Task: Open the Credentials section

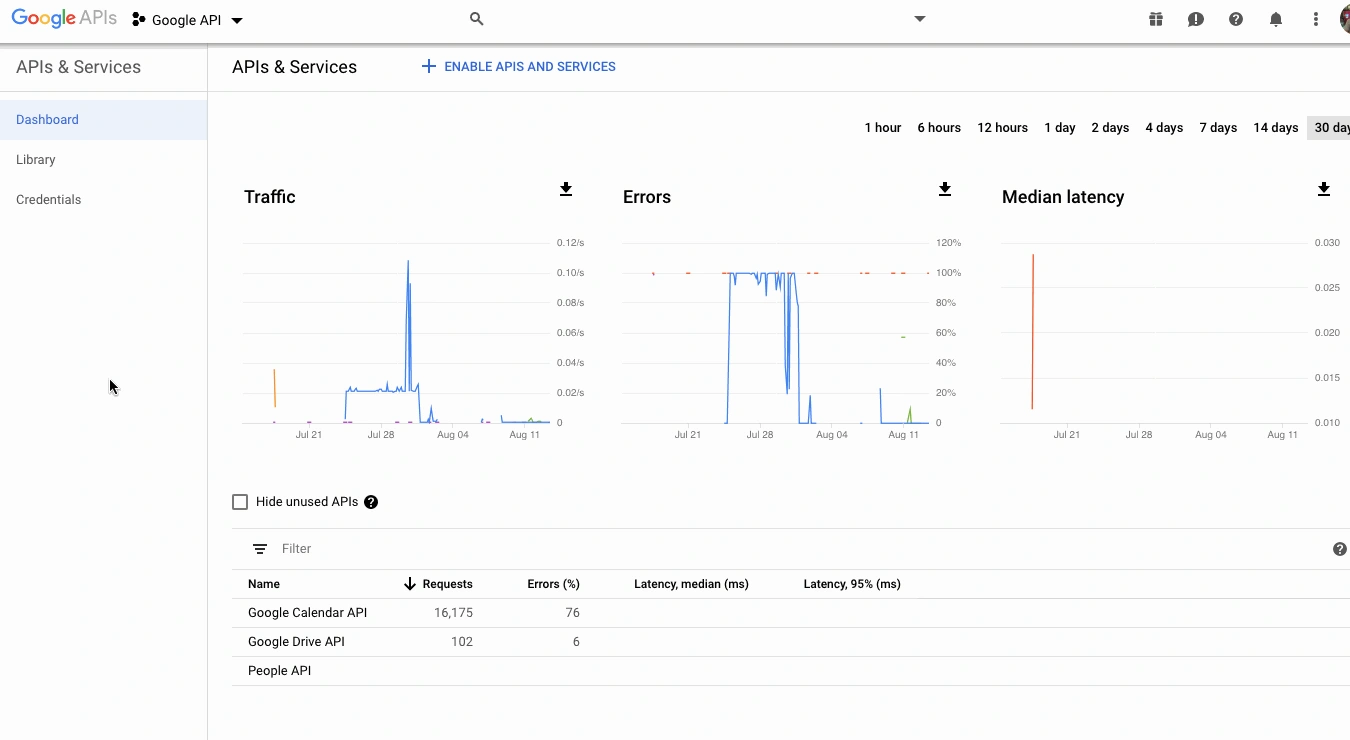Action: point(48,199)
